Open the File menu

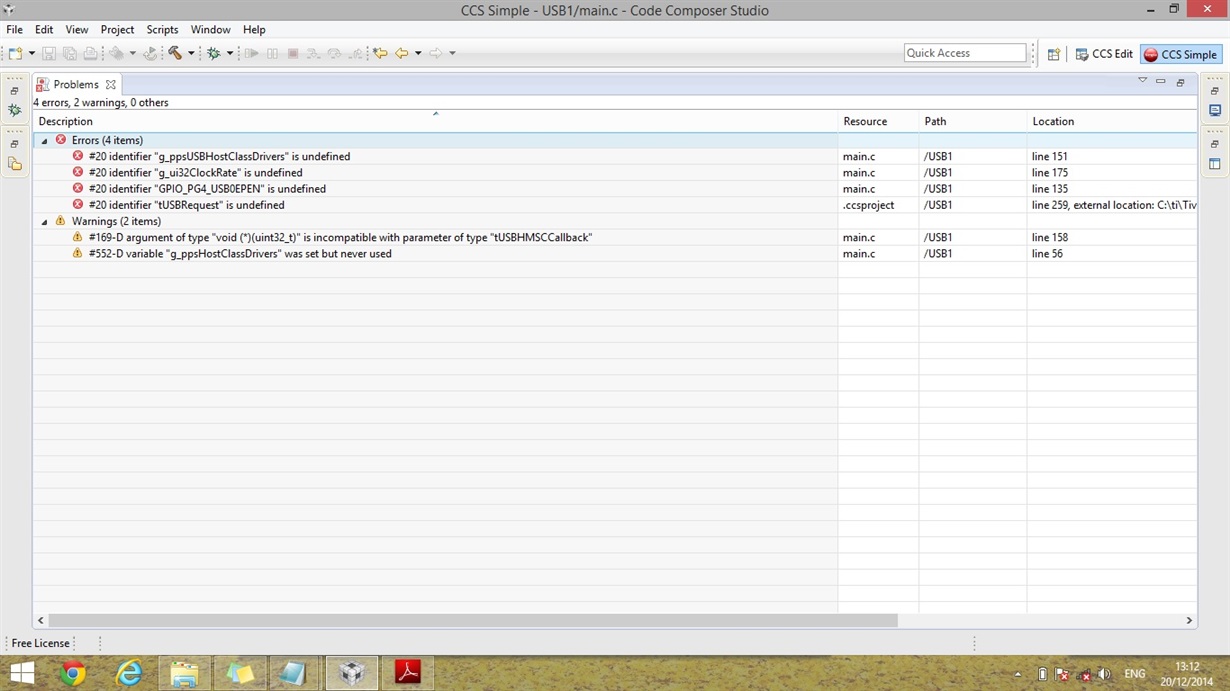(15, 30)
